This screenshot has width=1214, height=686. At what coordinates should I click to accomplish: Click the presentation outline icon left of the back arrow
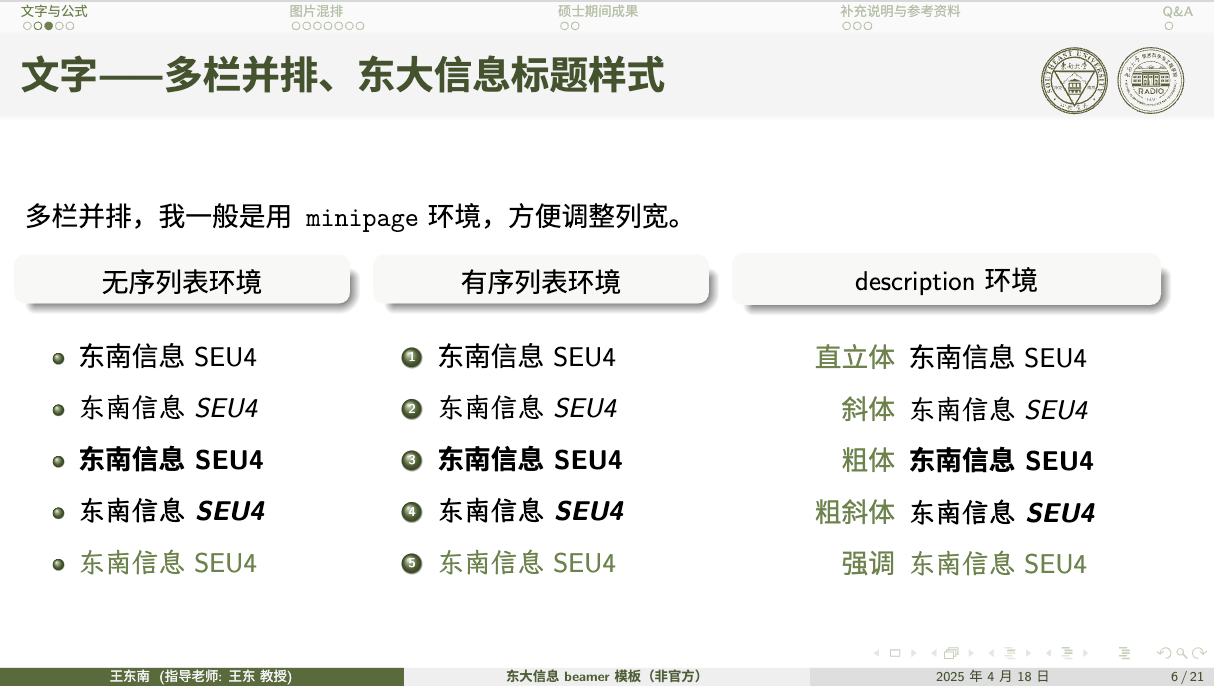click(x=1124, y=653)
